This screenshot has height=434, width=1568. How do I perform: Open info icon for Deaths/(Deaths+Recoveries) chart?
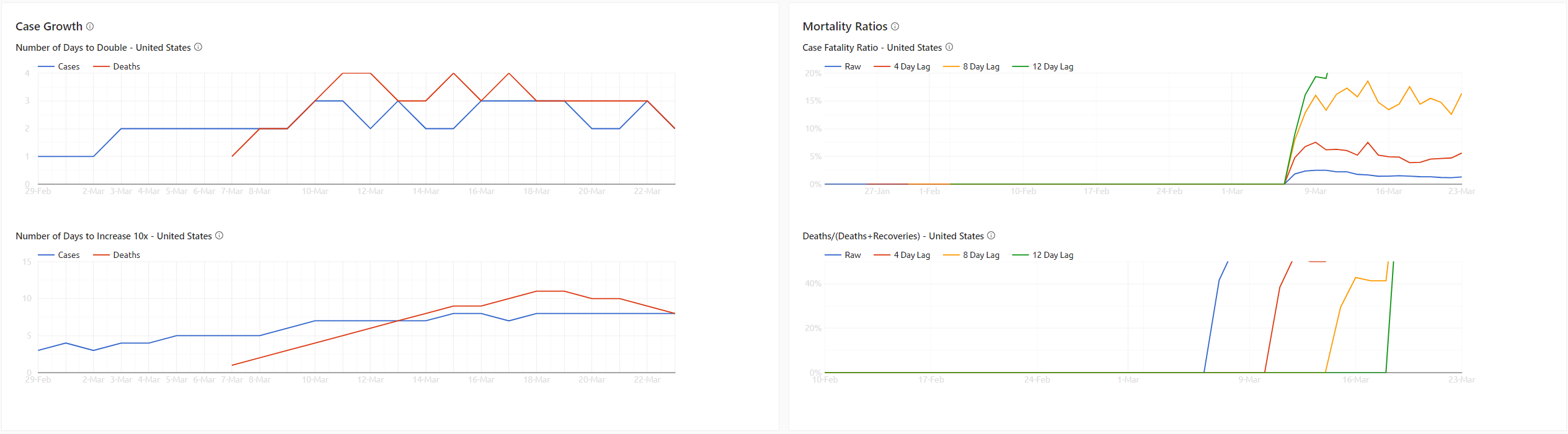coord(991,236)
